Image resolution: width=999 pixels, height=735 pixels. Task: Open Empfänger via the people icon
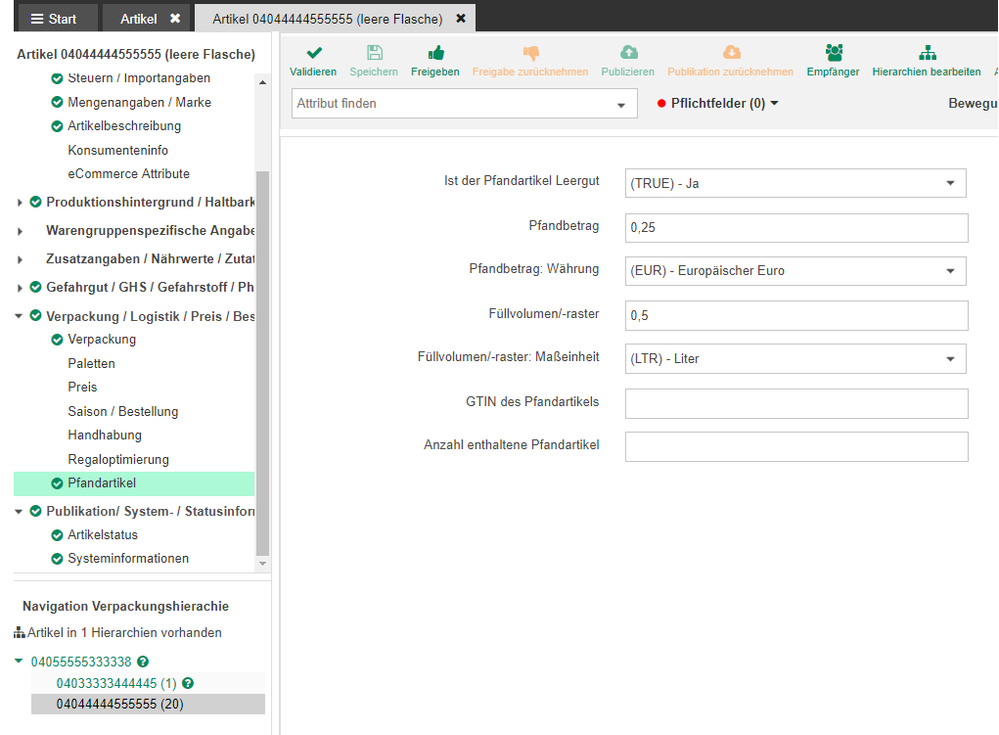[x=833, y=52]
